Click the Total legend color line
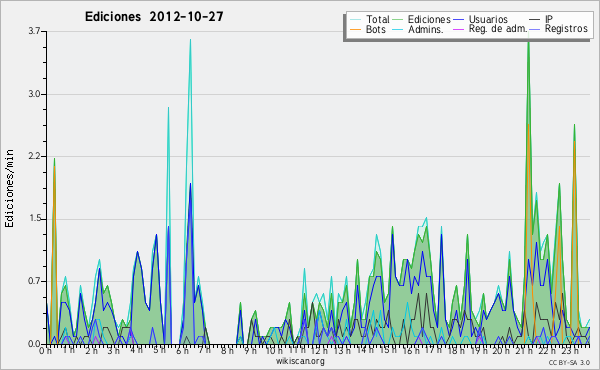The image size is (600, 370). pos(355,20)
